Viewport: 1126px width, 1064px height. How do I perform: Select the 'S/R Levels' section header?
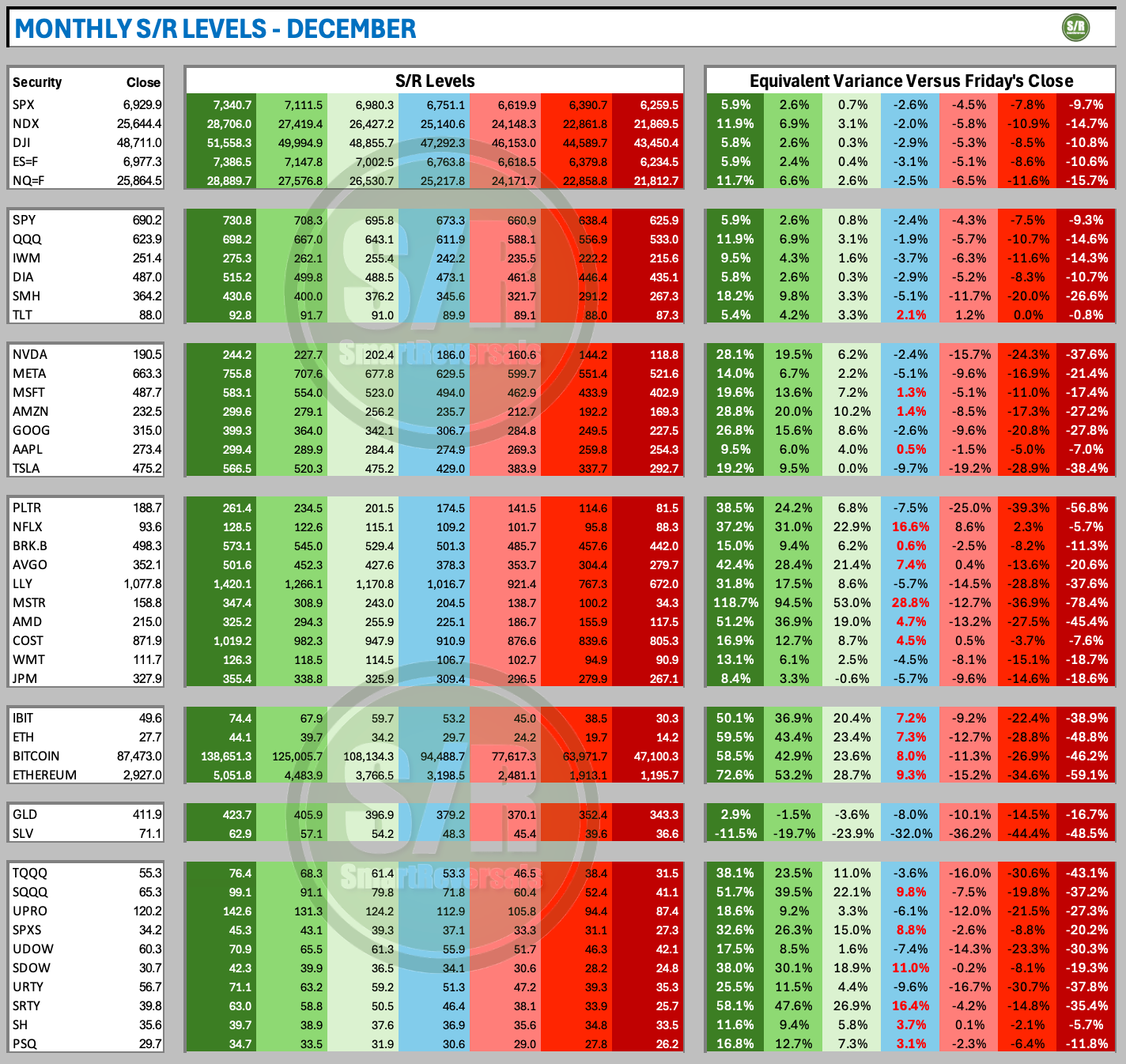coord(435,81)
